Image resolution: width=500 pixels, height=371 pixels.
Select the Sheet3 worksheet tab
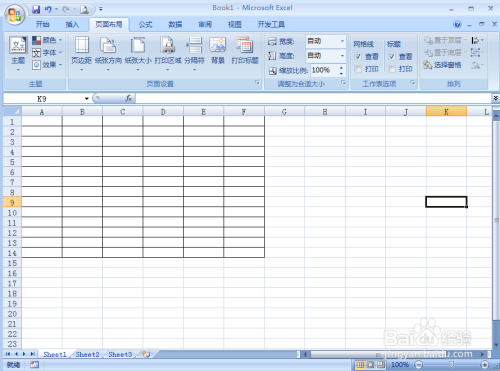click(x=120, y=354)
